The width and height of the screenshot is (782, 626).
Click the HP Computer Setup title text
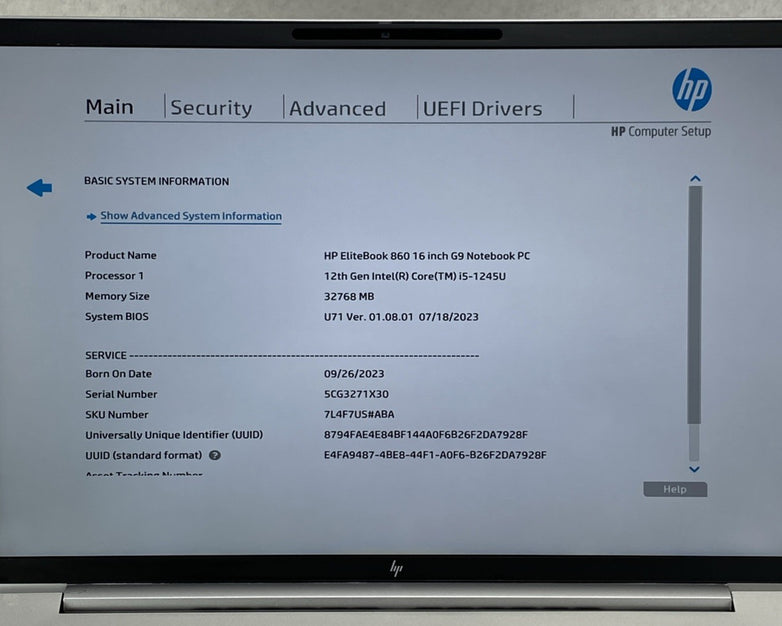click(661, 131)
